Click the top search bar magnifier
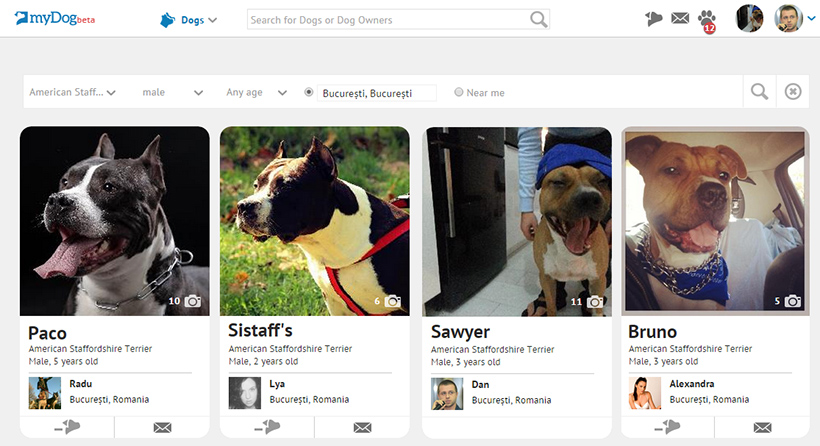820x446 pixels. [x=539, y=19]
